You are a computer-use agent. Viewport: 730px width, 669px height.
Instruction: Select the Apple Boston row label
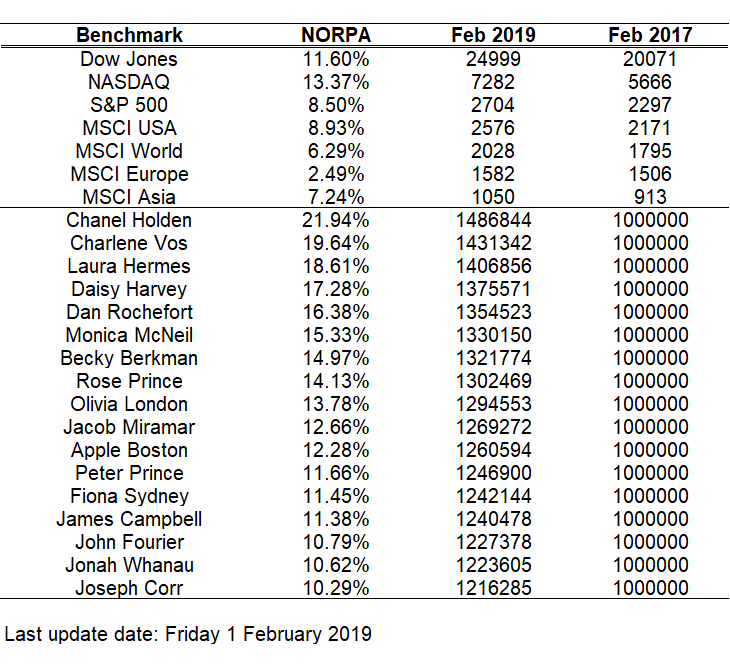click(129, 450)
